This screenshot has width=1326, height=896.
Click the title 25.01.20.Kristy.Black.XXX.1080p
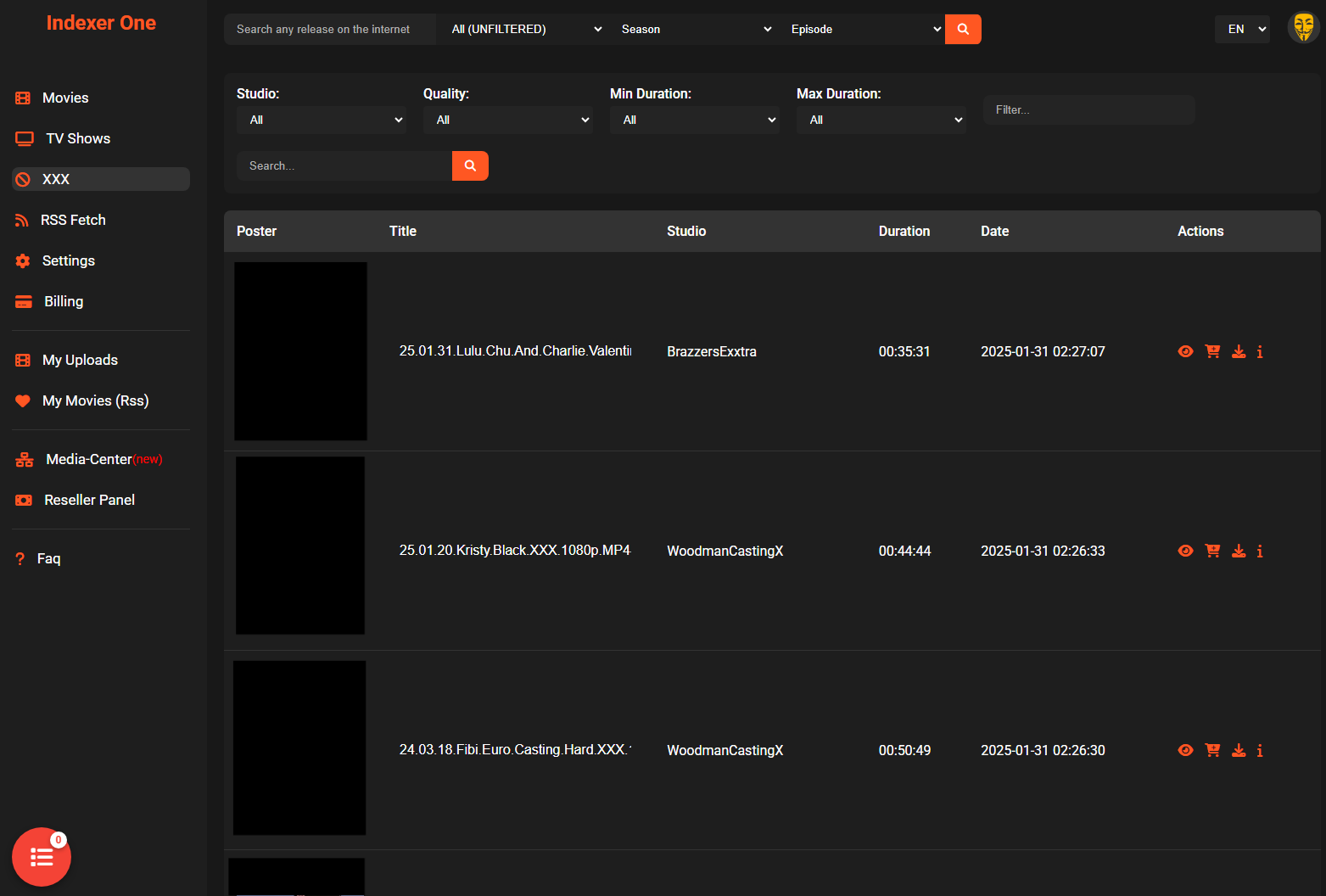515,550
